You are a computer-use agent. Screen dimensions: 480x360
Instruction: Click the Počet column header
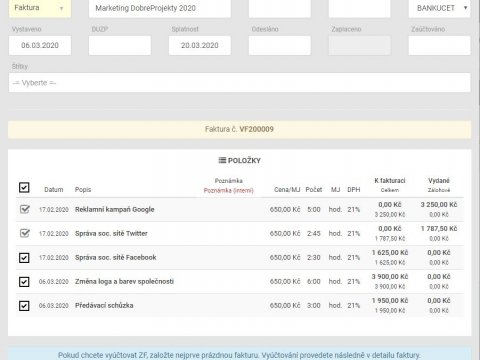pos(314,190)
